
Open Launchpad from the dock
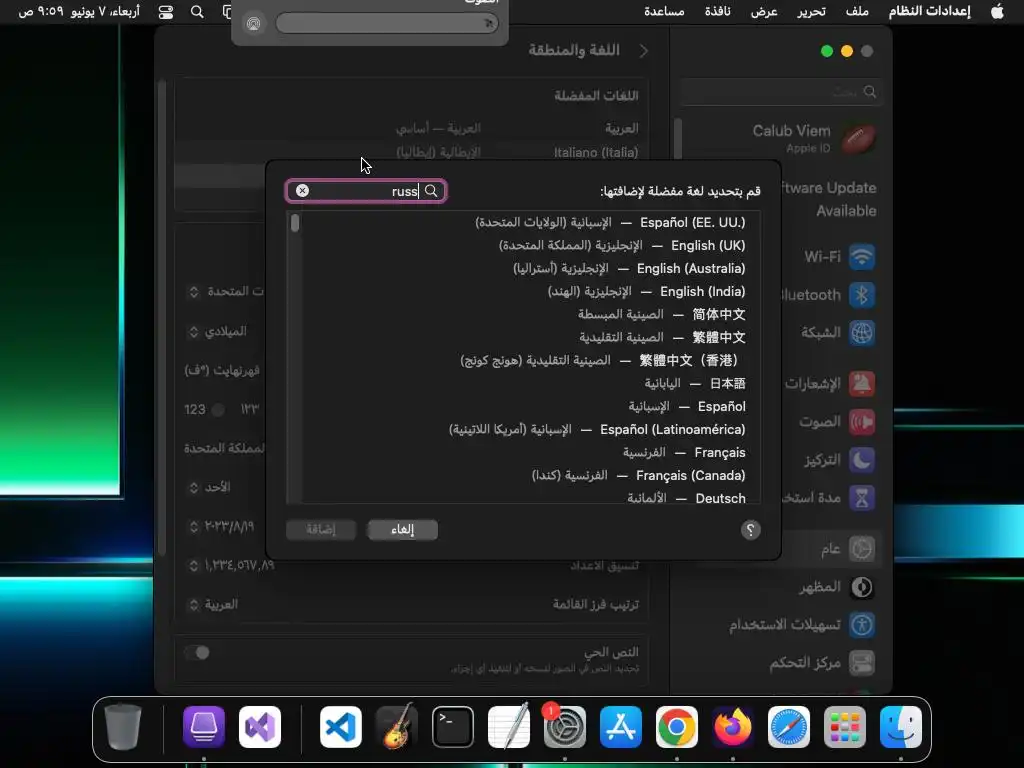844,727
